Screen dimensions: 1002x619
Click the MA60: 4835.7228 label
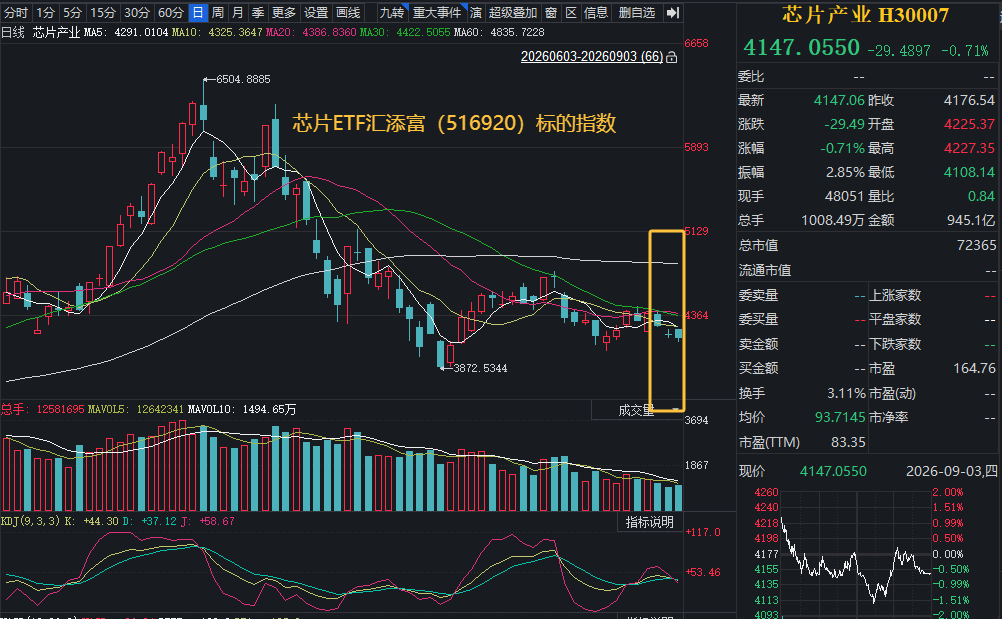(499, 32)
